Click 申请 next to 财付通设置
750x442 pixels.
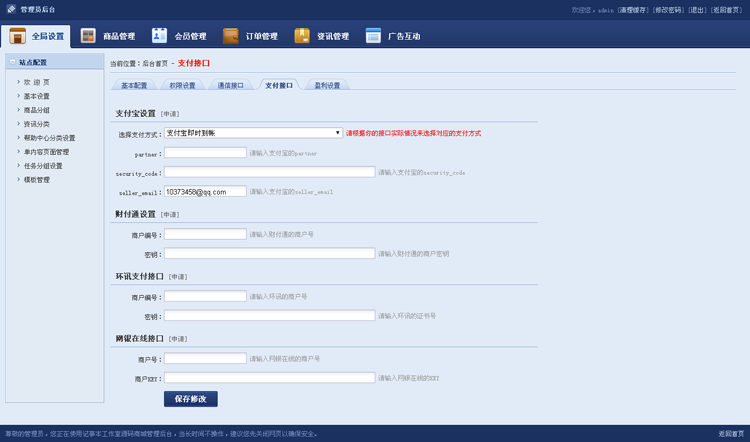point(170,214)
